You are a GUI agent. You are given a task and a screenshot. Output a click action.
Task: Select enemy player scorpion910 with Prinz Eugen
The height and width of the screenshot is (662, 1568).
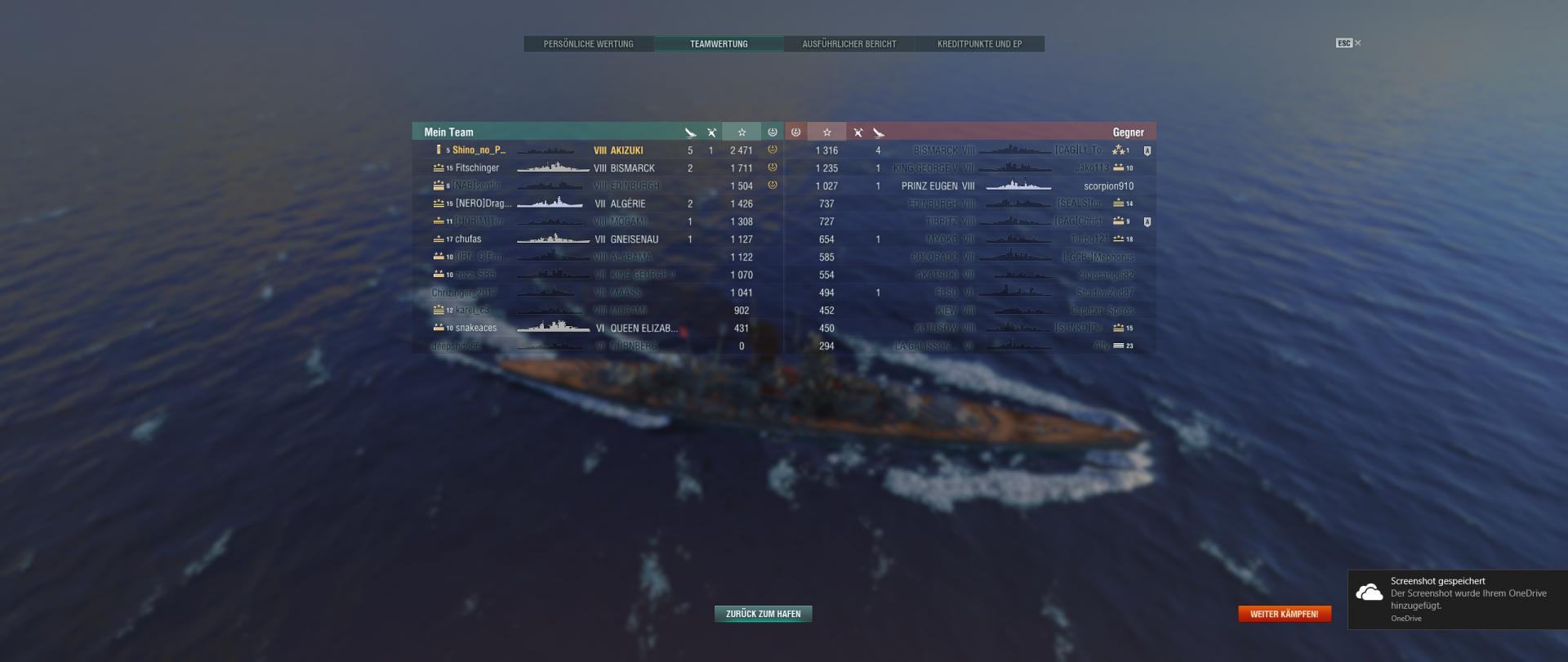point(971,186)
